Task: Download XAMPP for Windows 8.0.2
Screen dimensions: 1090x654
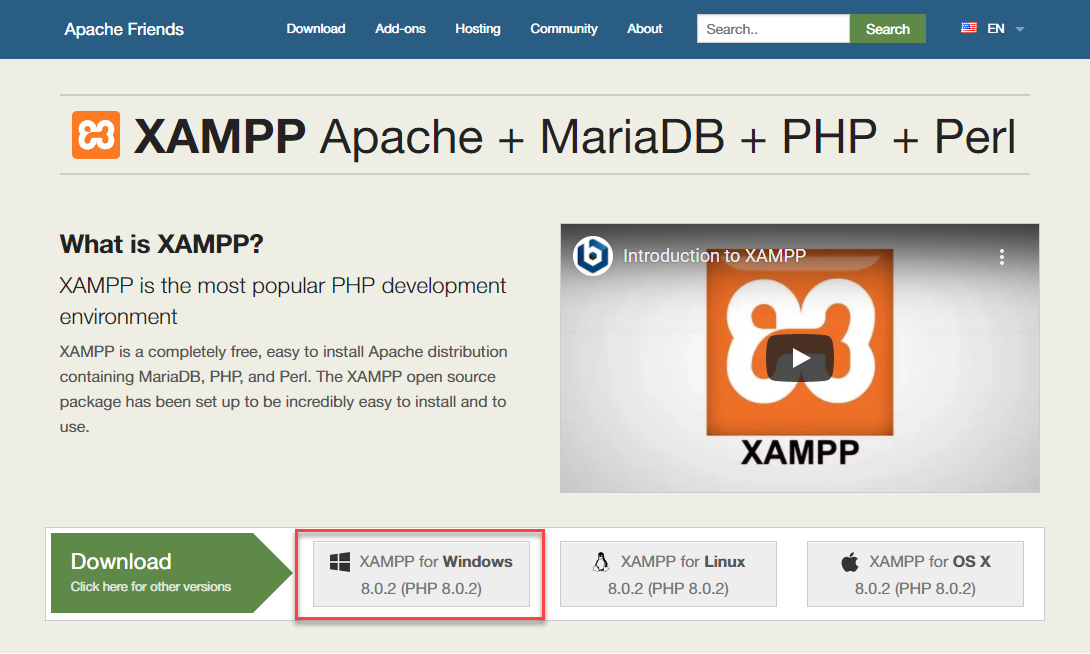Action: pyautogui.click(x=421, y=574)
